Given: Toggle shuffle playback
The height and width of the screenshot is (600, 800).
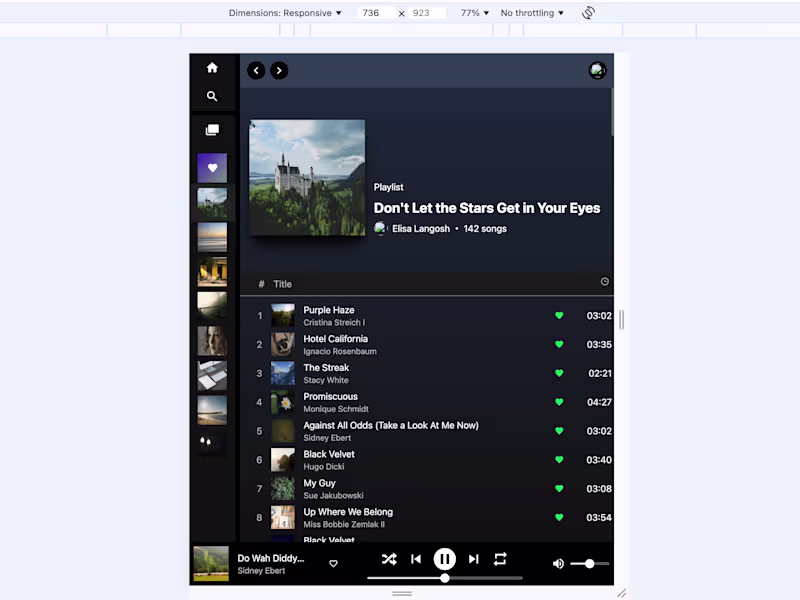Looking at the screenshot, I should 389,559.
